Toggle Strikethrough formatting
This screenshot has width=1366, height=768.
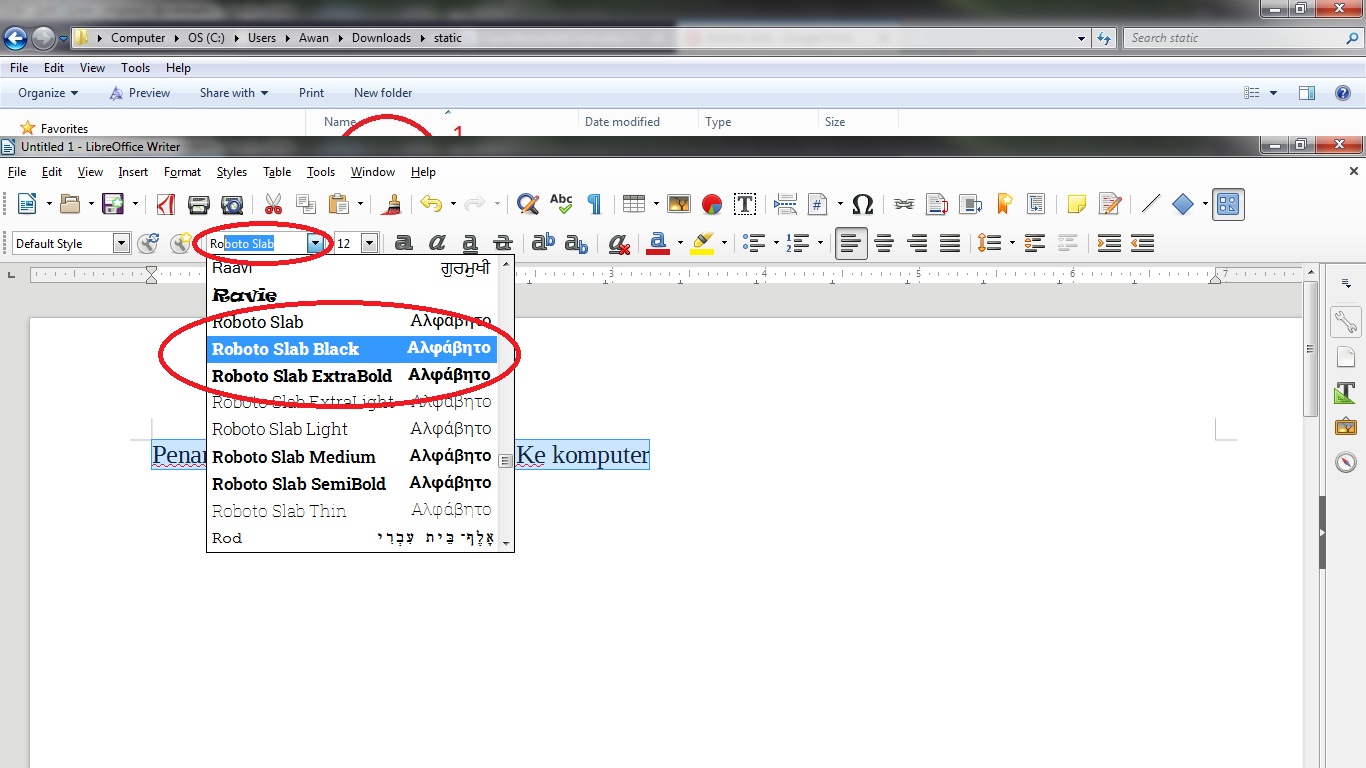click(x=503, y=243)
